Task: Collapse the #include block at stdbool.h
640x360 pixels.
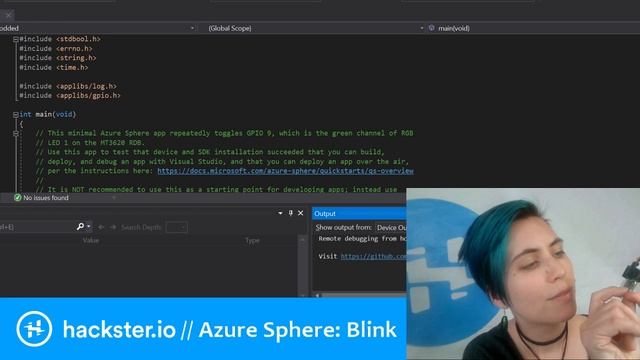Action: (16, 40)
